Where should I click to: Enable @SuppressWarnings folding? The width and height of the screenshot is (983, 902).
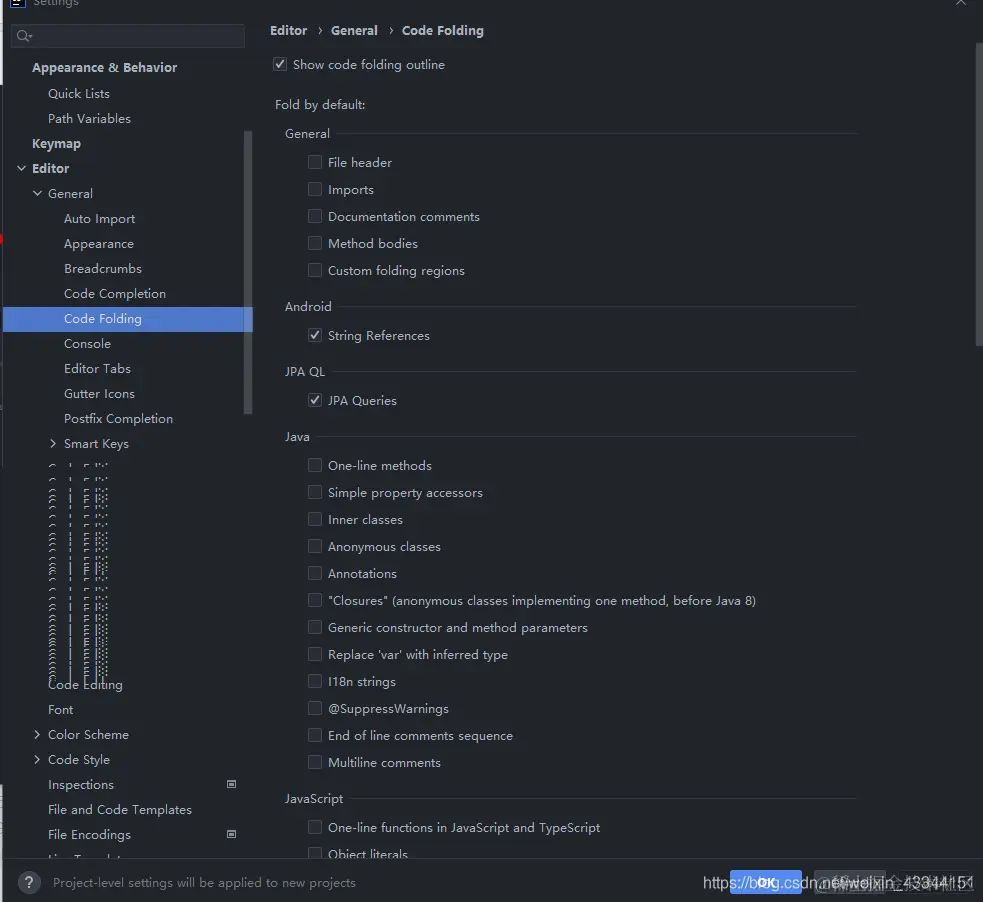tap(315, 708)
